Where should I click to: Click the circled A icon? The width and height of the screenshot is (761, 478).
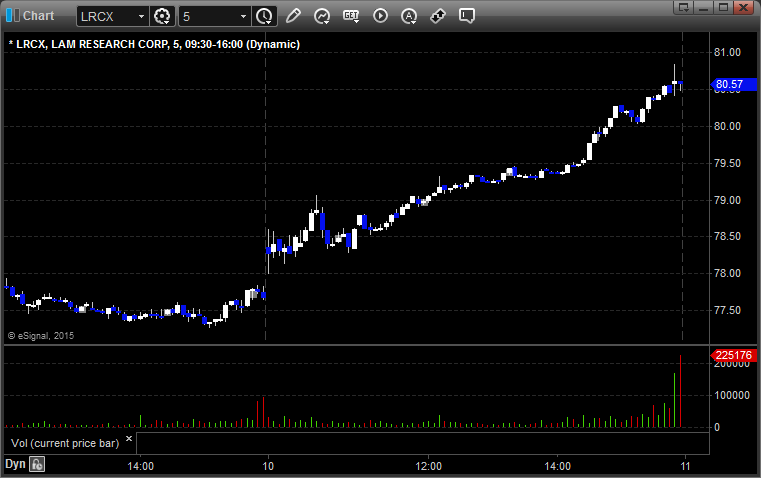point(409,16)
